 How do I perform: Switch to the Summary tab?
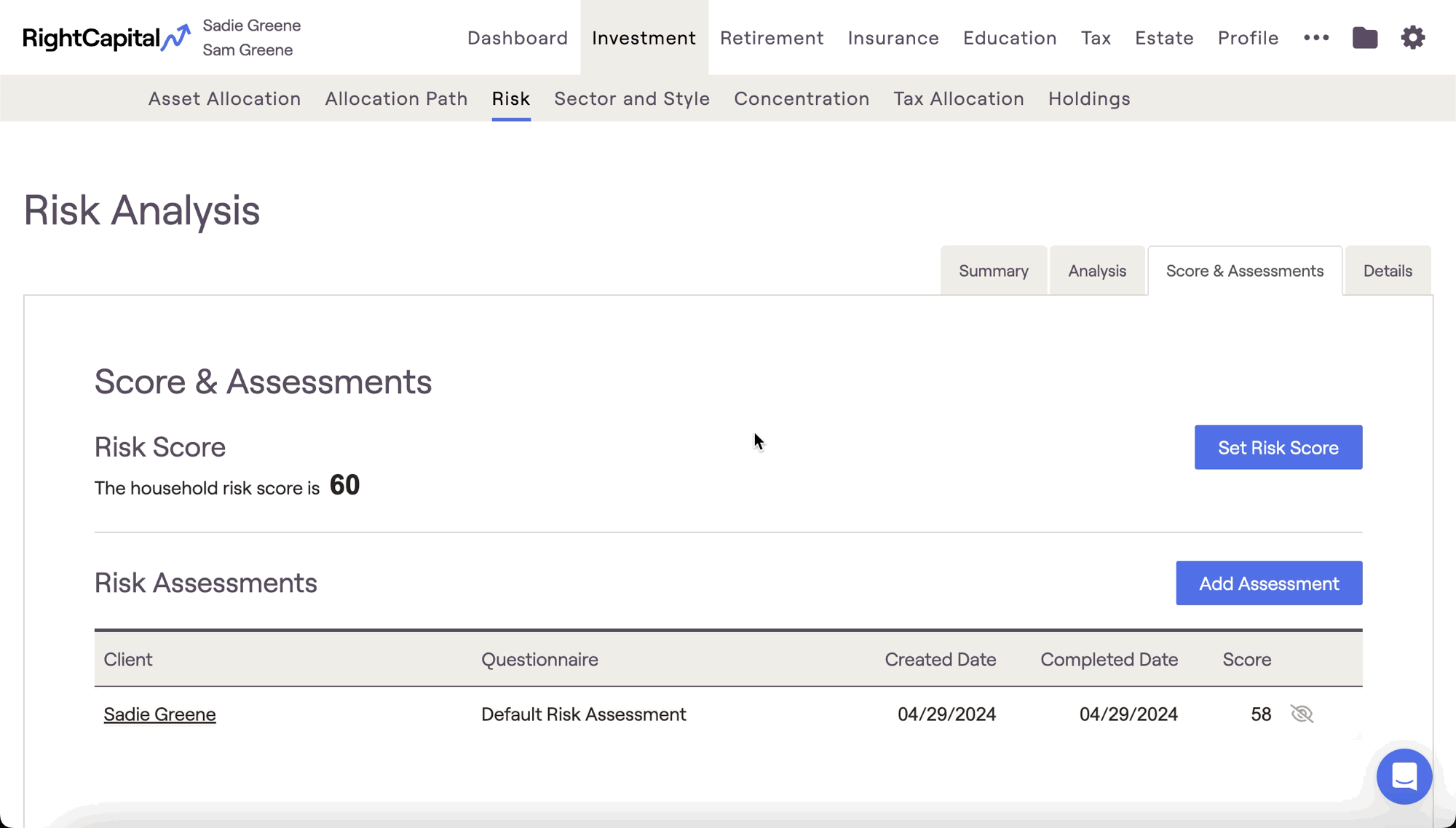click(993, 271)
